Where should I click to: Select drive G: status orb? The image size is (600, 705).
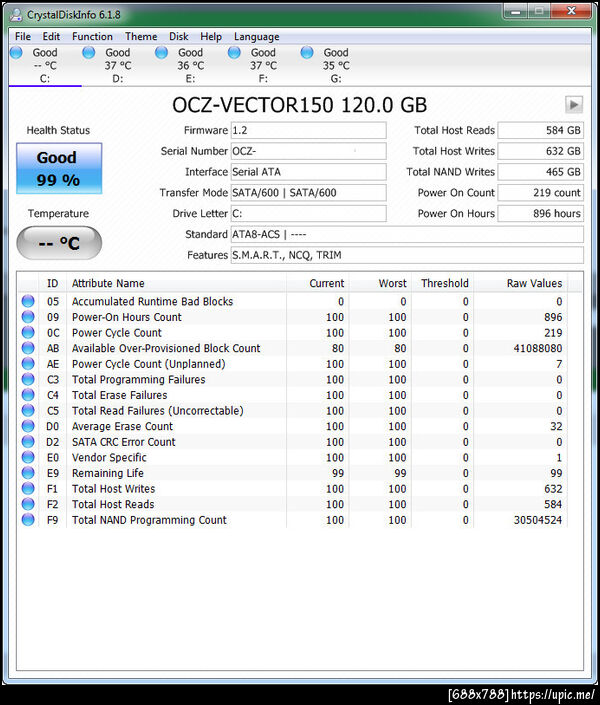[307, 53]
